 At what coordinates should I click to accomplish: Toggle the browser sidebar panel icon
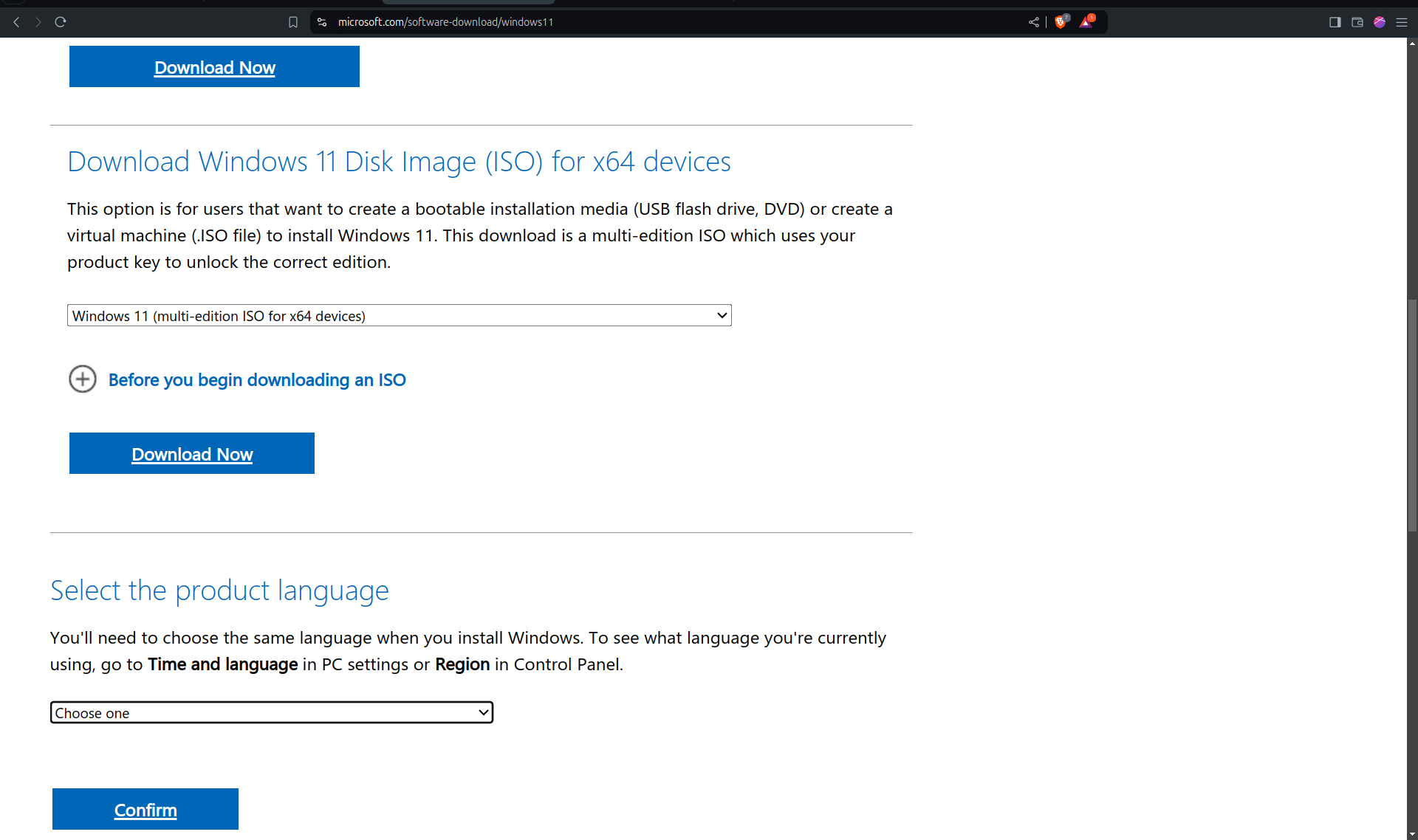coord(1335,22)
